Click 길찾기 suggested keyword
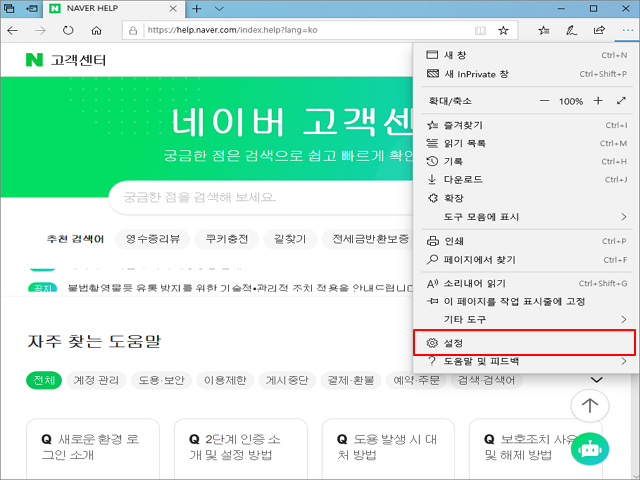This screenshot has height=480, width=640. 290,239
